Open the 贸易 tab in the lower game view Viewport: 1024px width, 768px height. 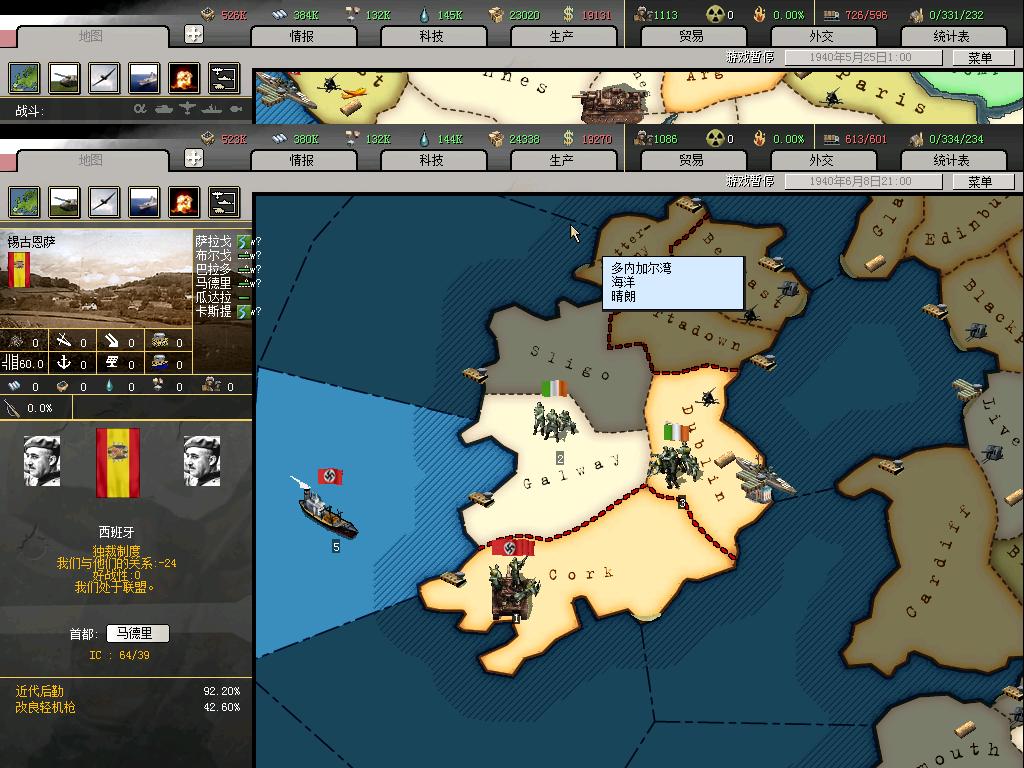click(692, 161)
